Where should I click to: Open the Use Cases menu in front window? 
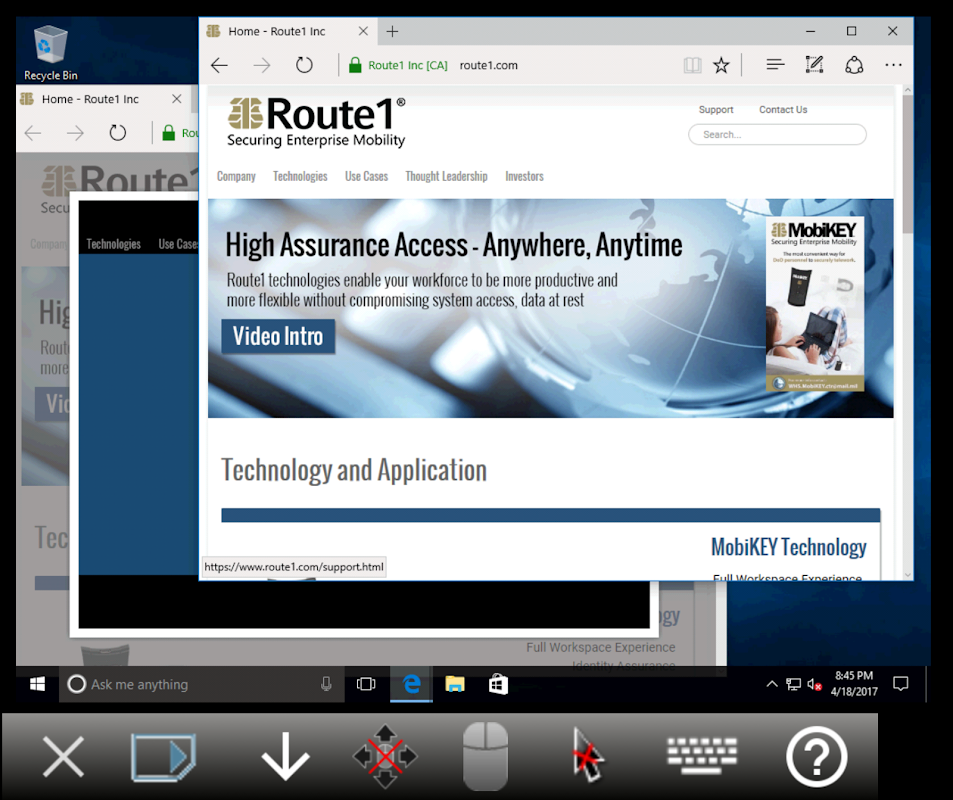[366, 176]
